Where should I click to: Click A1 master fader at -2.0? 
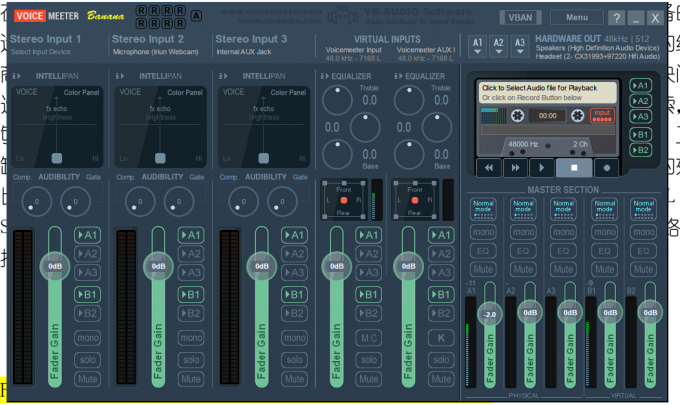490,314
